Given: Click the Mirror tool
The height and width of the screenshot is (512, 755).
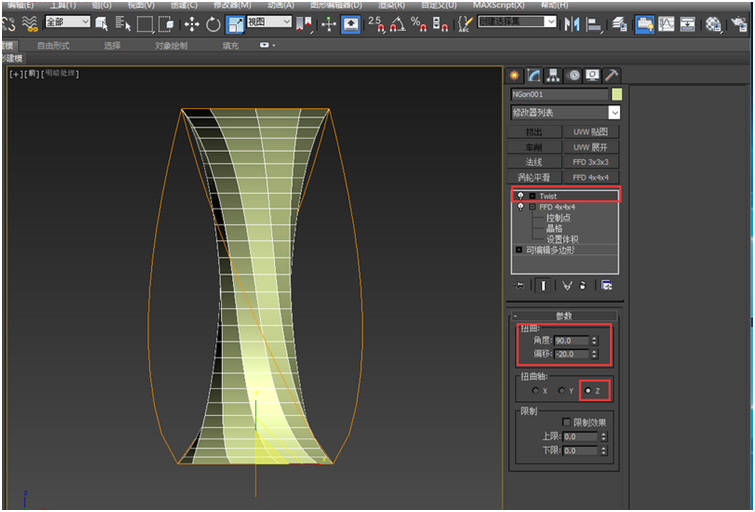Looking at the screenshot, I should tap(572, 24).
